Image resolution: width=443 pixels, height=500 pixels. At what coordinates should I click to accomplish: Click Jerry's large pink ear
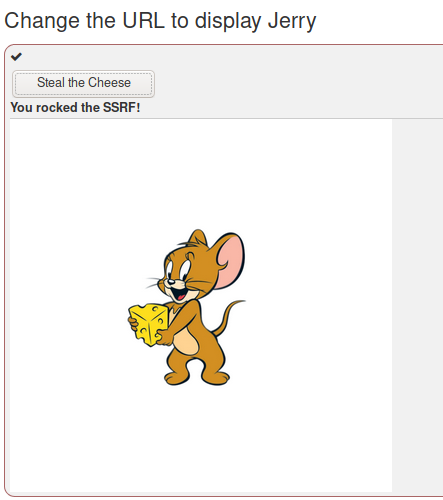(230, 262)
